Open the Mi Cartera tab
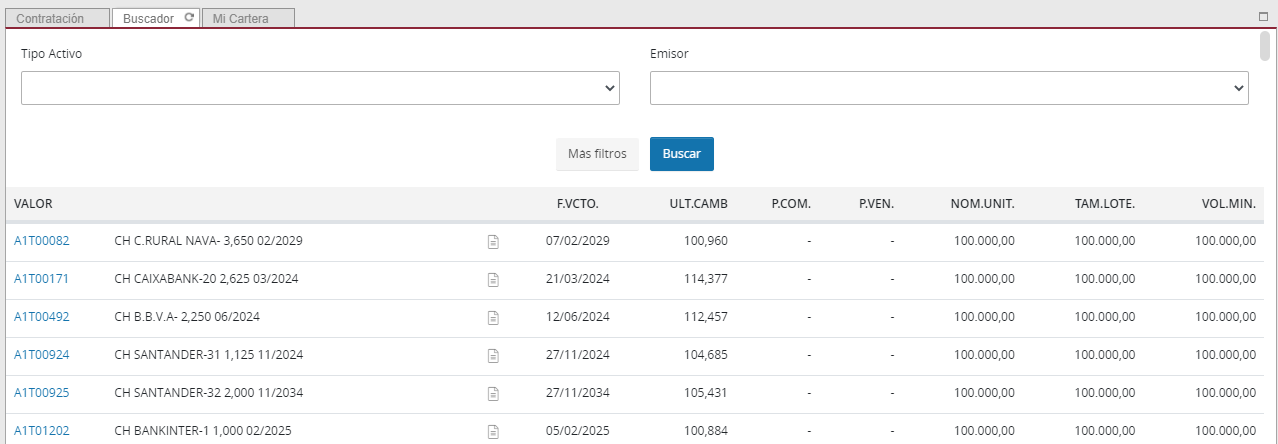This screenshot has height=444, width=1278. pyautogui.click(x=248, y=19)
